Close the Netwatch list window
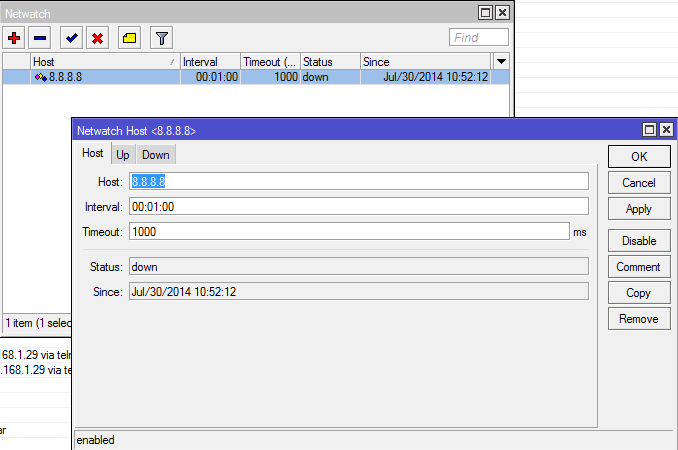Image resolution: width=678 pixels, height=450 pixels. pyautogui.click(x=502, y=13)
